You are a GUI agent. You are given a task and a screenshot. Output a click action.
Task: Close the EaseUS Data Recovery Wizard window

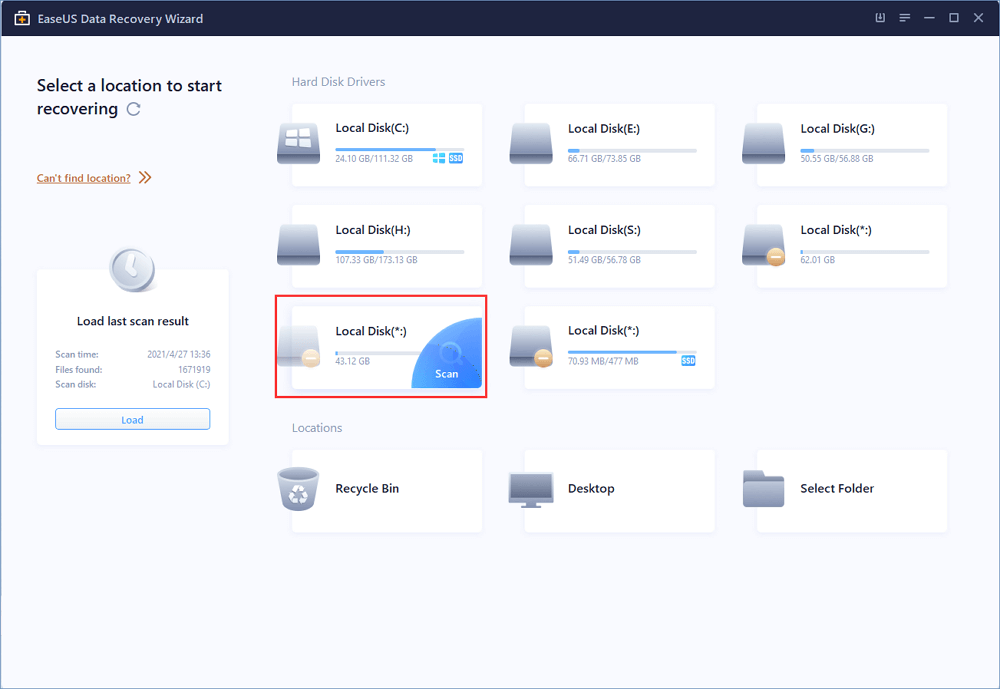(978, 18)
